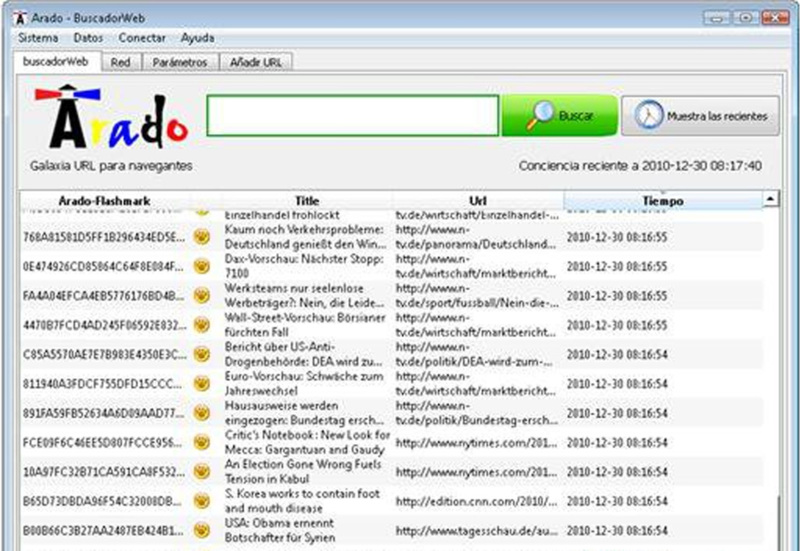The height and width of the screenshot is (551, 800).
Task: Select title 'Bericht über US-Anti-Drogenbehörde'
Action: 304,354
